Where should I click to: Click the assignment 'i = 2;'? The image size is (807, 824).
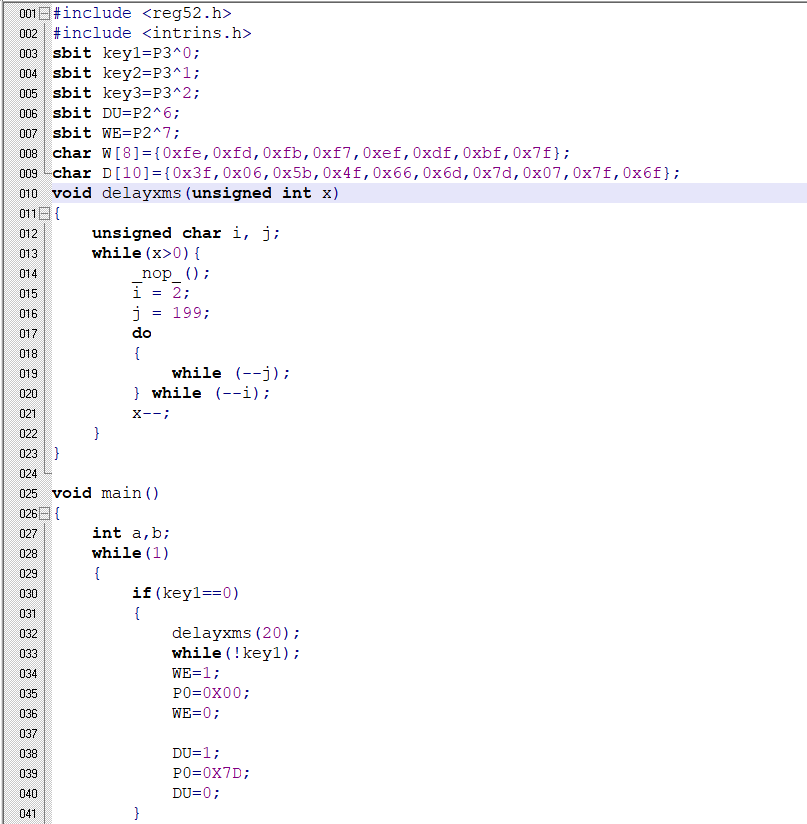[x=161, y=293]
